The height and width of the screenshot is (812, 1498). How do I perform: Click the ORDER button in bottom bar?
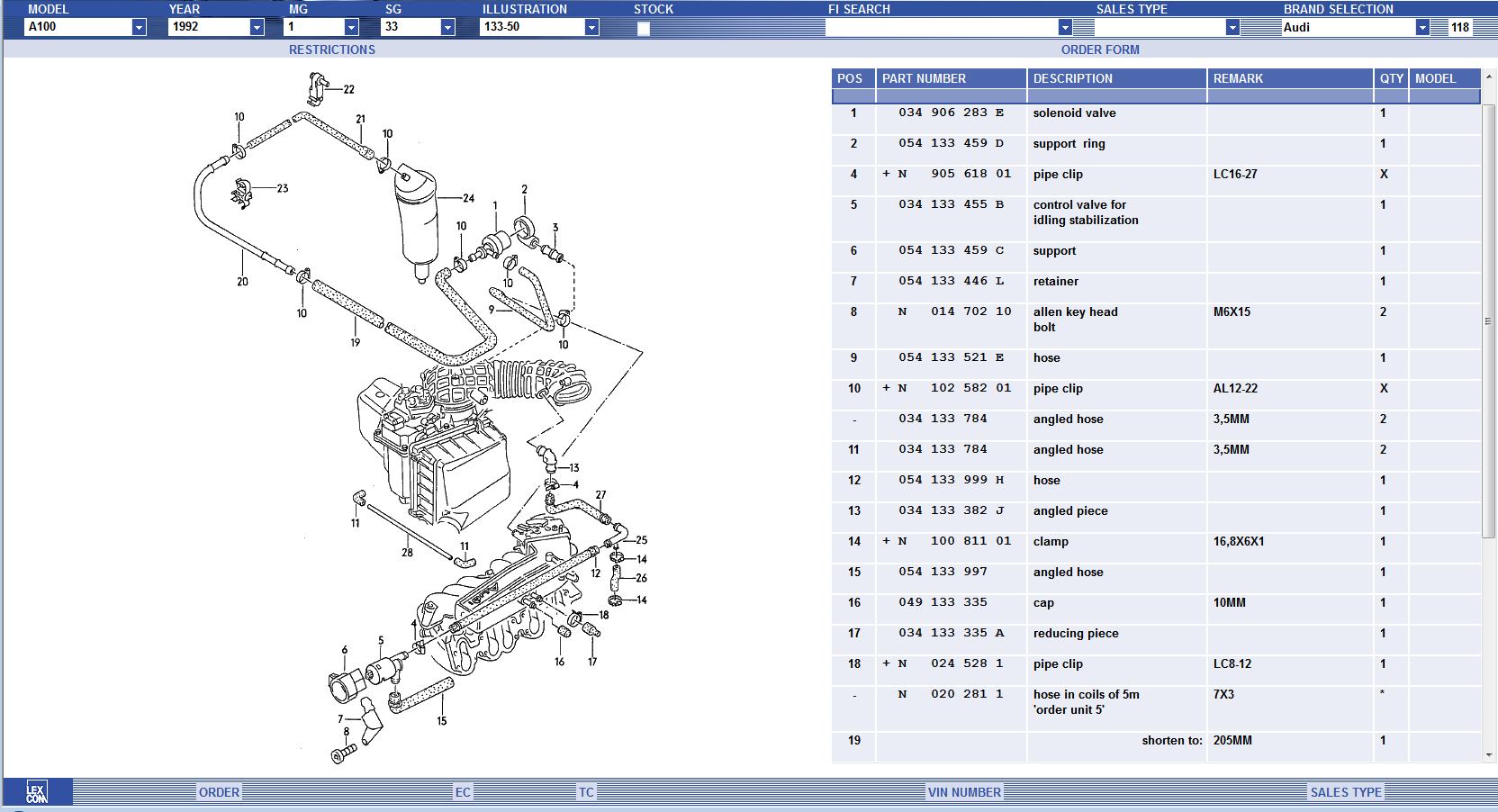(x=219, y=792)
